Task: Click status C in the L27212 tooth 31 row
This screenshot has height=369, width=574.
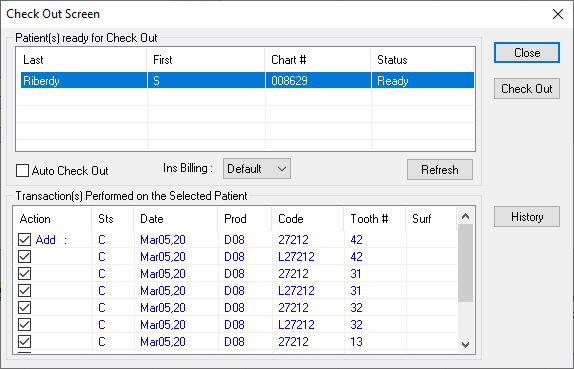Action: pyautogui.click(x=102, y=291)
